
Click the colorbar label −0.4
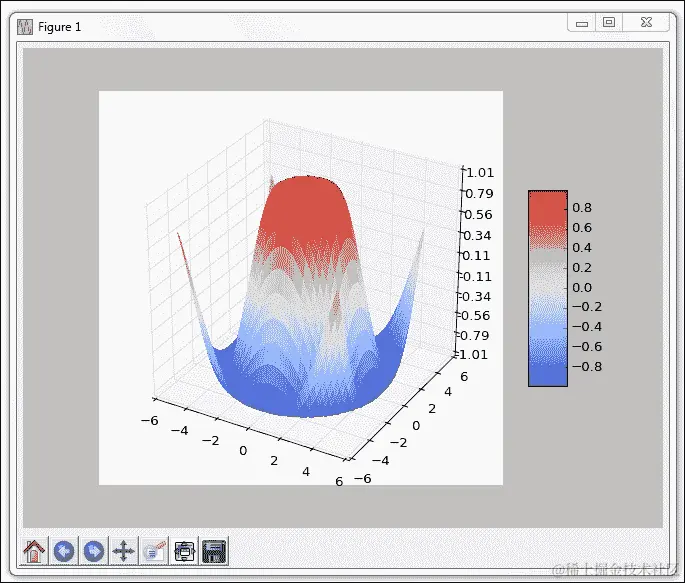tap(587, 326)
